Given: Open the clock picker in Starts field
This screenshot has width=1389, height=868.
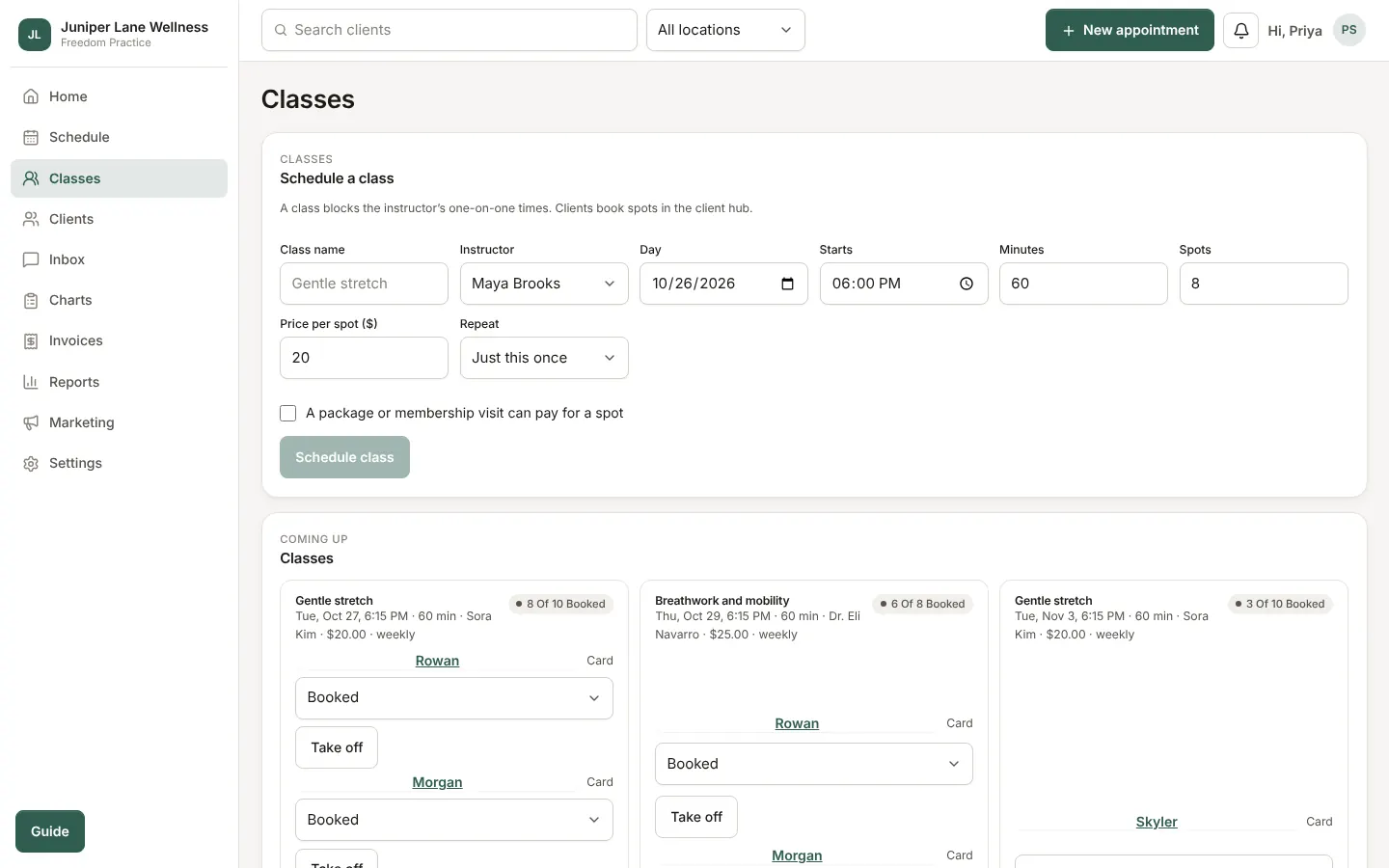Looking at the screenshot, I should (x=967, y=284).
